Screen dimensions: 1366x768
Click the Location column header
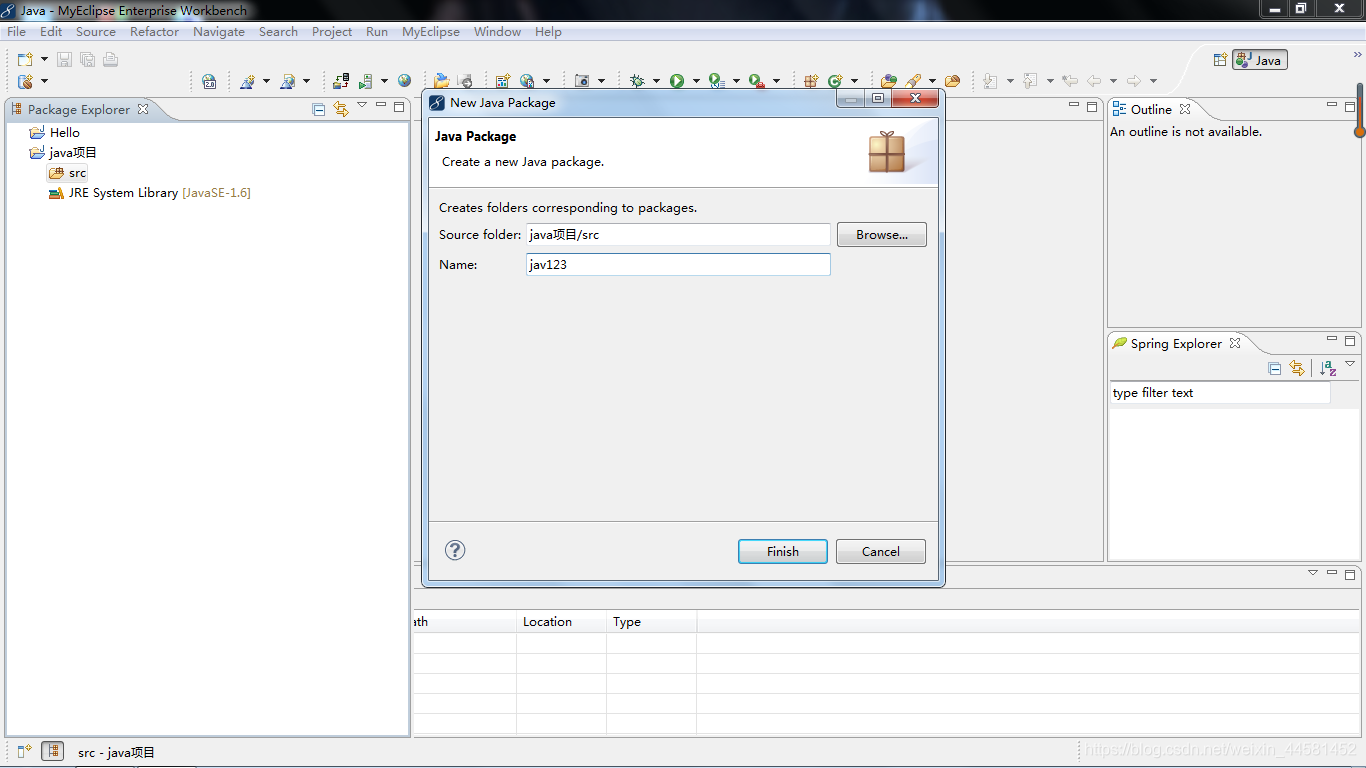tap(561, 622)
